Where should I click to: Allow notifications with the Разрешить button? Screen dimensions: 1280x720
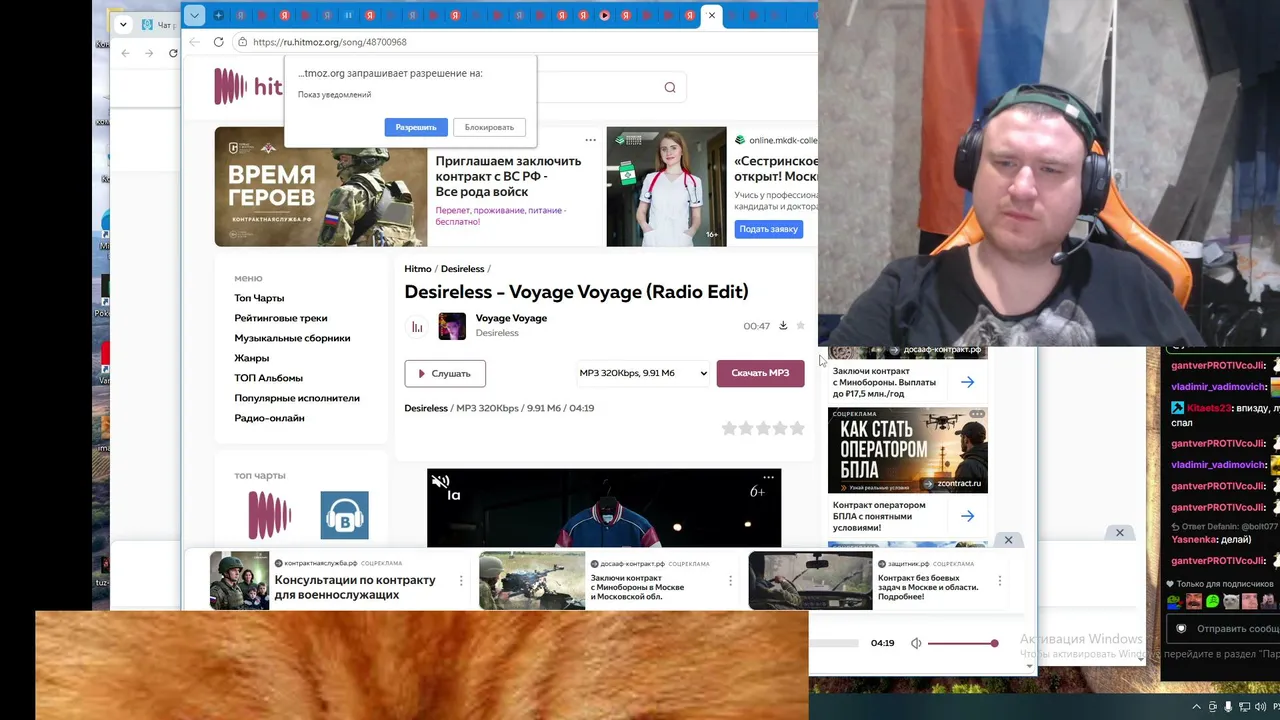(x=416, y=127)
